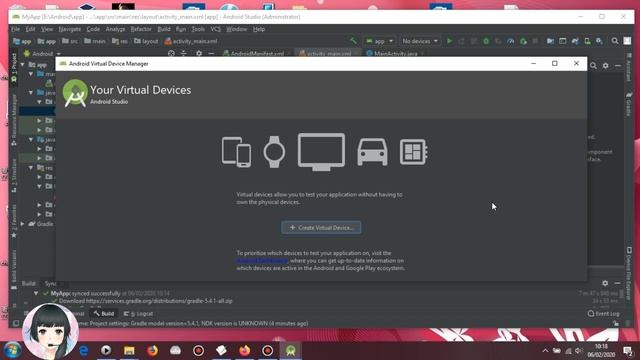This screenshot has height=360, width=640.
Task: Open File Explorer from the taskbar
Action: click(129, 351)
